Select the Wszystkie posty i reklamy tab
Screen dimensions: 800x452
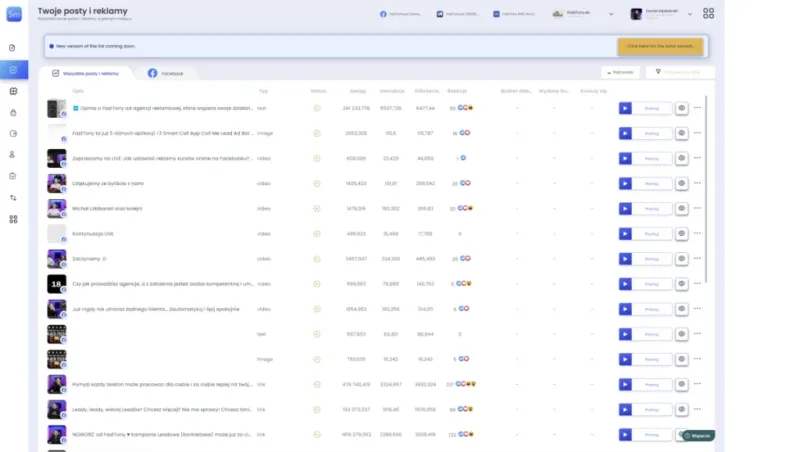91,73
